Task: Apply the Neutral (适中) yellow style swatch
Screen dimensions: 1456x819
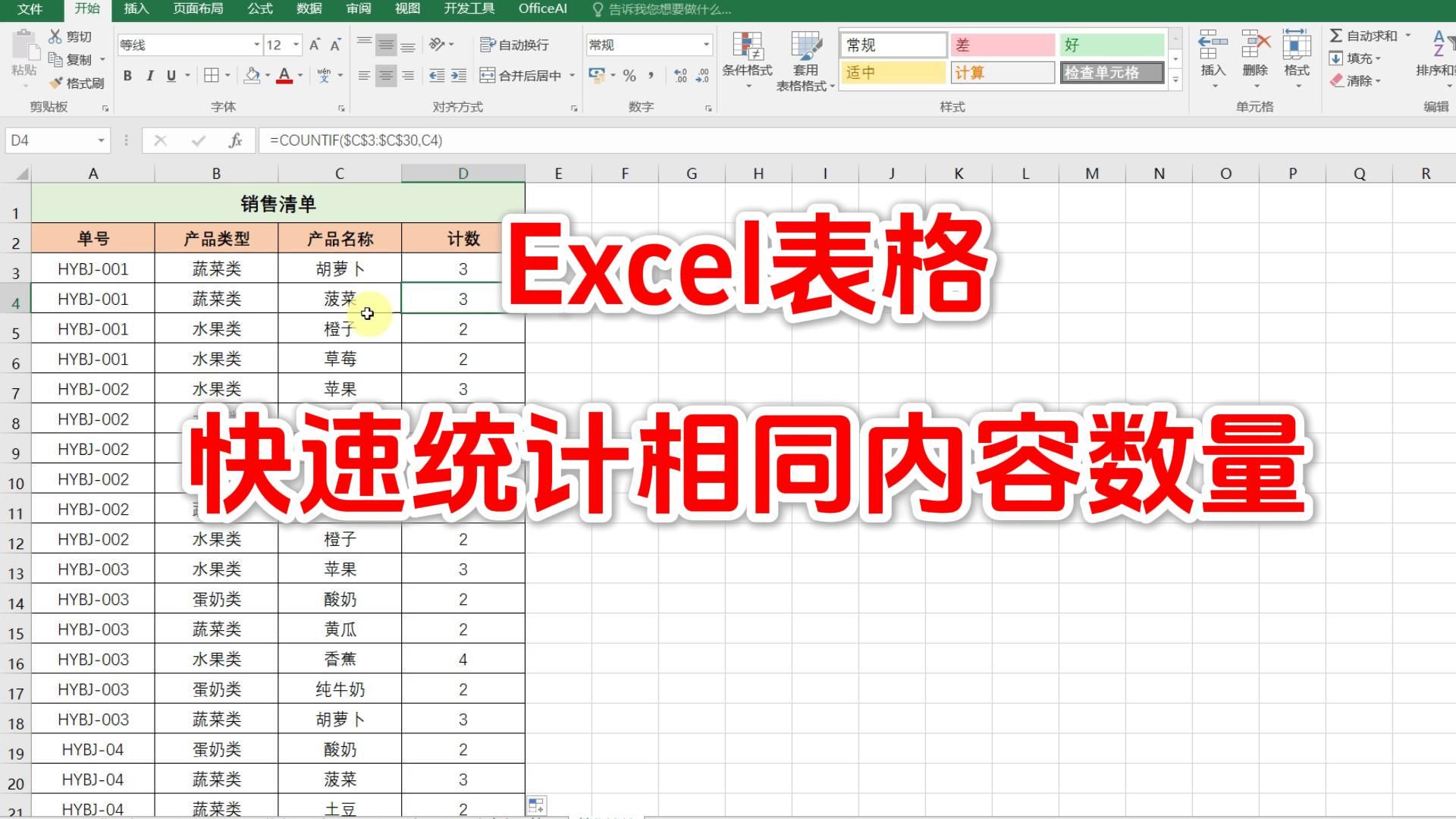Action: pos(893,73)
